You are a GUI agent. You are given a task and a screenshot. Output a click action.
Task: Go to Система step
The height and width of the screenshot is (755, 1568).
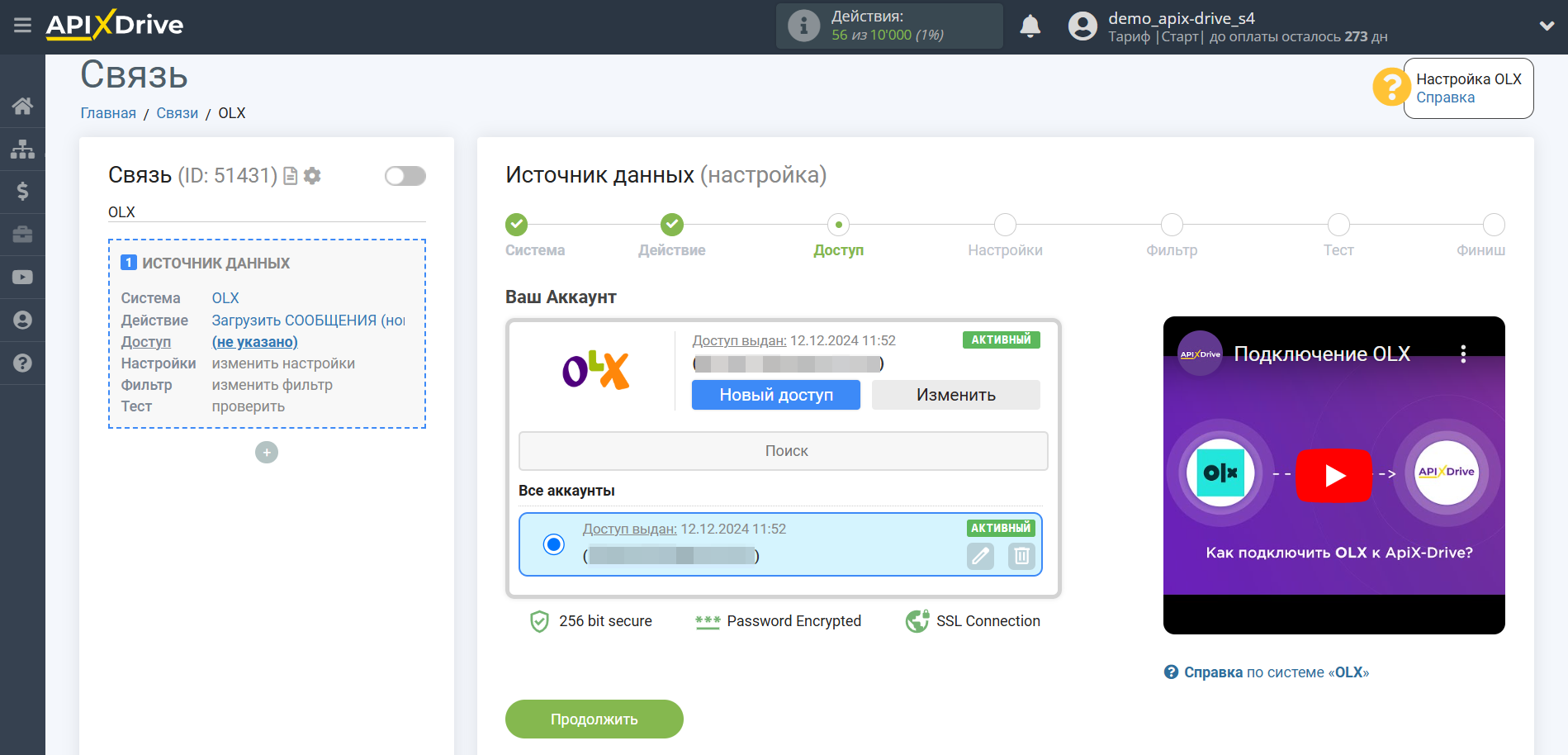tap(517, 225)
